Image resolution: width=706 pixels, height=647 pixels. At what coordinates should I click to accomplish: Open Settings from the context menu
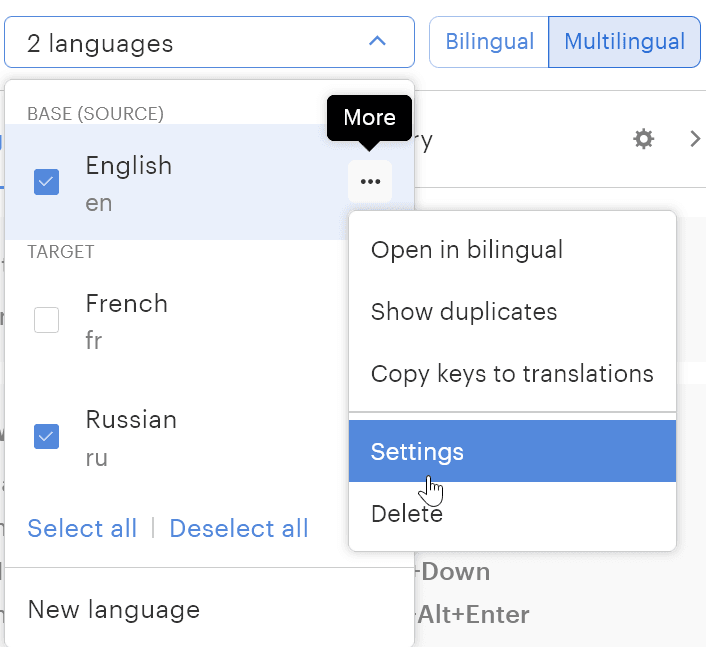pos(417,451)
